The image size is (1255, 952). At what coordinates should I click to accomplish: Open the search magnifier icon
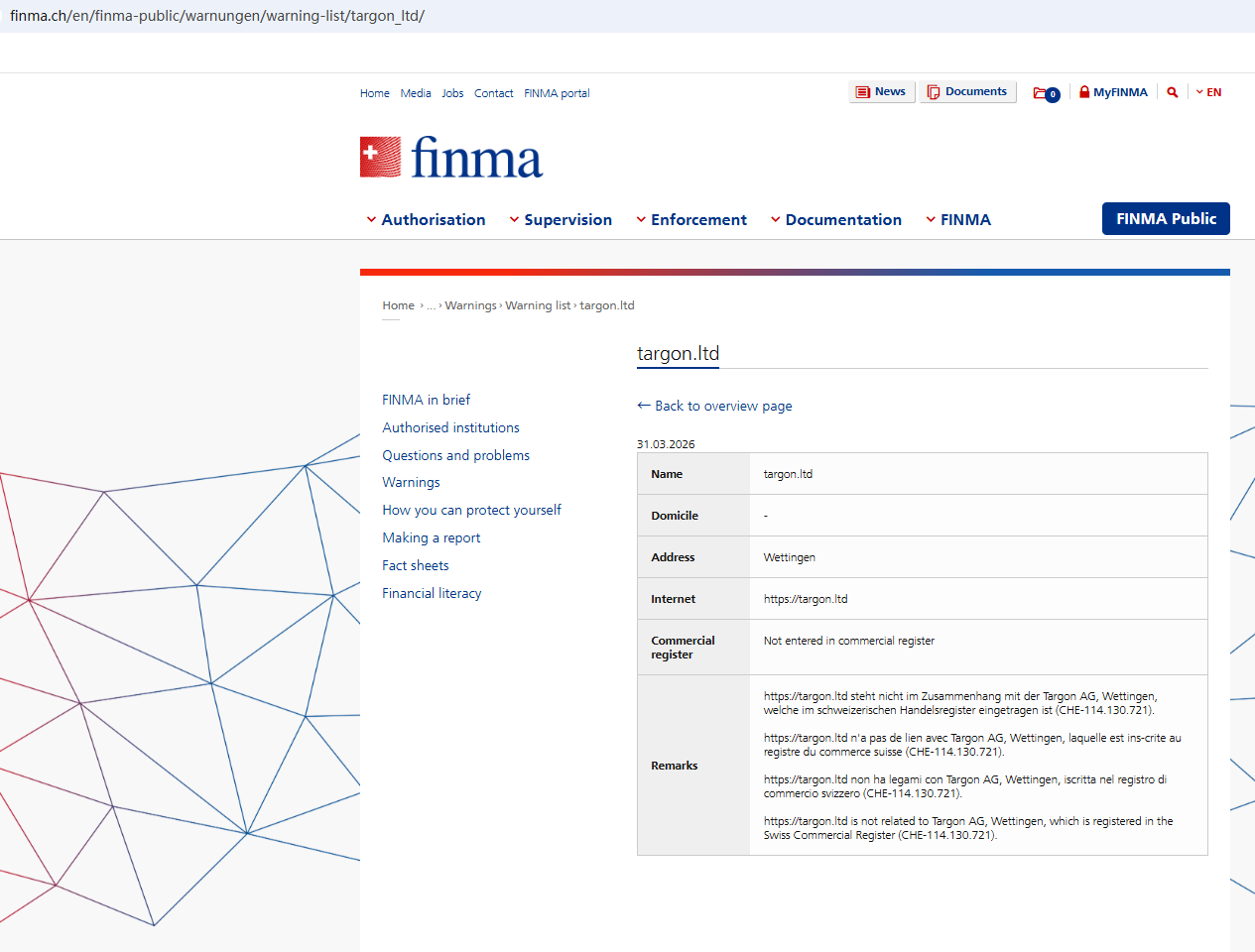tap(1173, 92)
